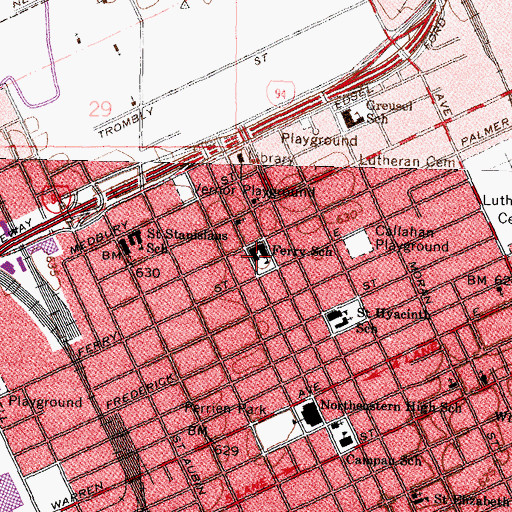This screenshot has width=512, height=512.
Task: Click the red crosshair marker at Ferry Sch
Action: tap(257, 256)
